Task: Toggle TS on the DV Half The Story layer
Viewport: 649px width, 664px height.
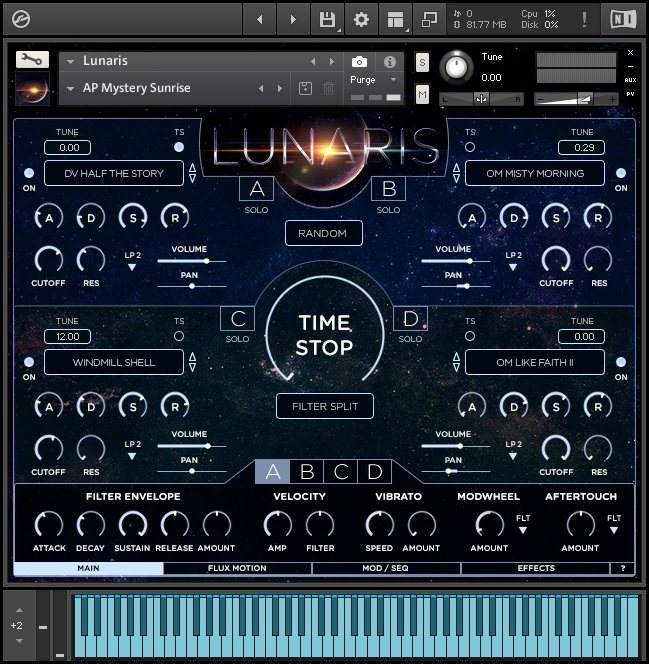Action: [x=179, y=147]
